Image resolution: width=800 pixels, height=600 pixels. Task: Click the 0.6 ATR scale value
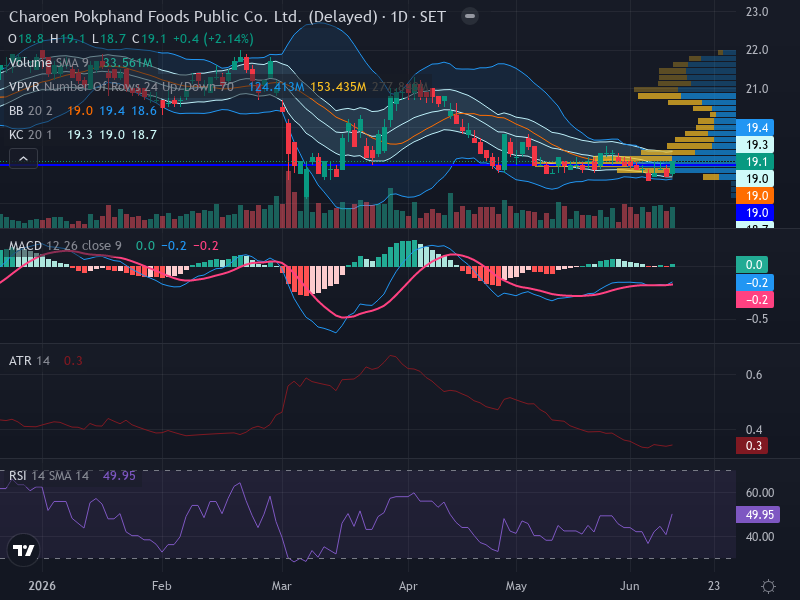pos(754,375)
